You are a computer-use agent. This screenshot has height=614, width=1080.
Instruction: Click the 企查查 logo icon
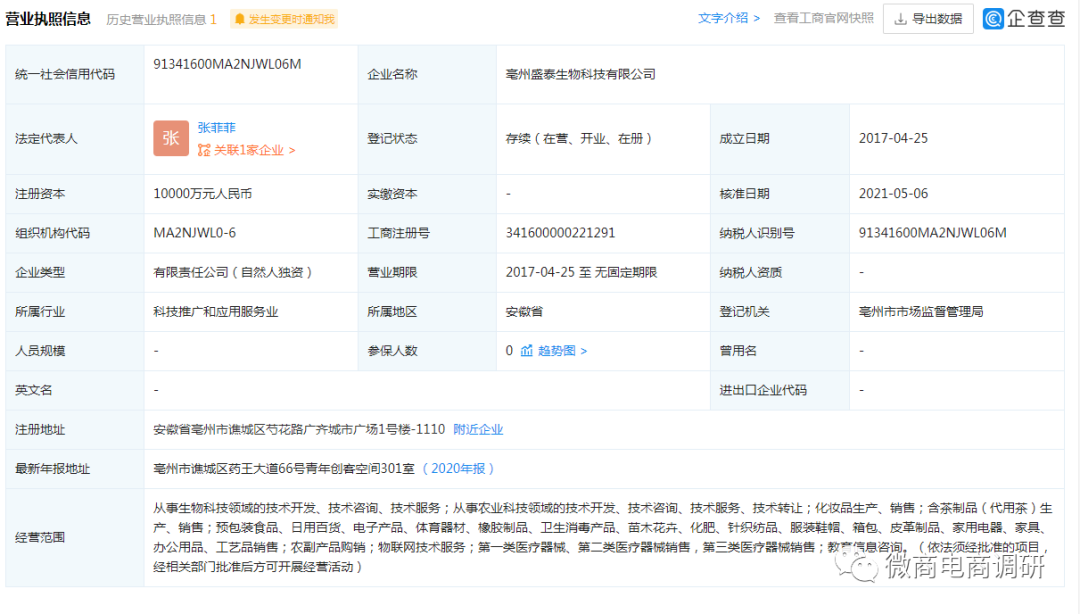coord(995,18)
